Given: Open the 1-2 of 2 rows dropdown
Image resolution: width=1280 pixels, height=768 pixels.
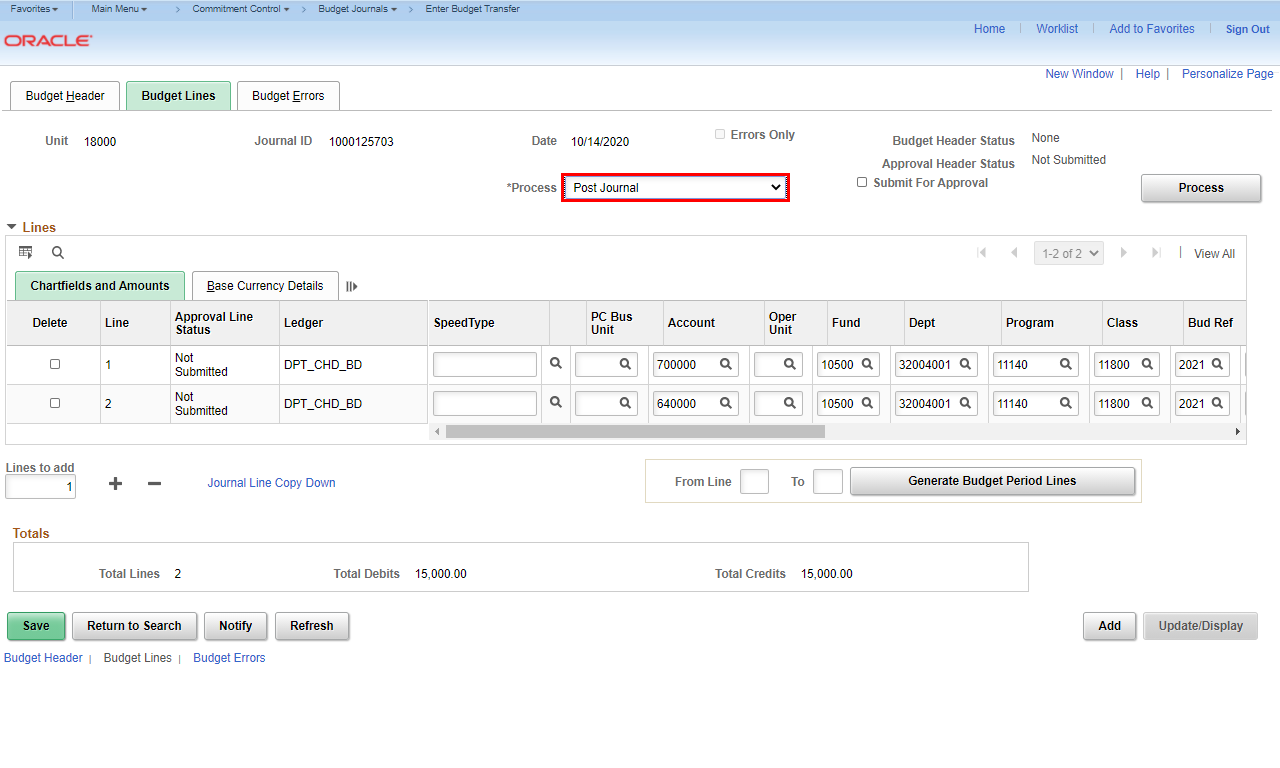Looking at the screenshot, I should coord(1070,254).
